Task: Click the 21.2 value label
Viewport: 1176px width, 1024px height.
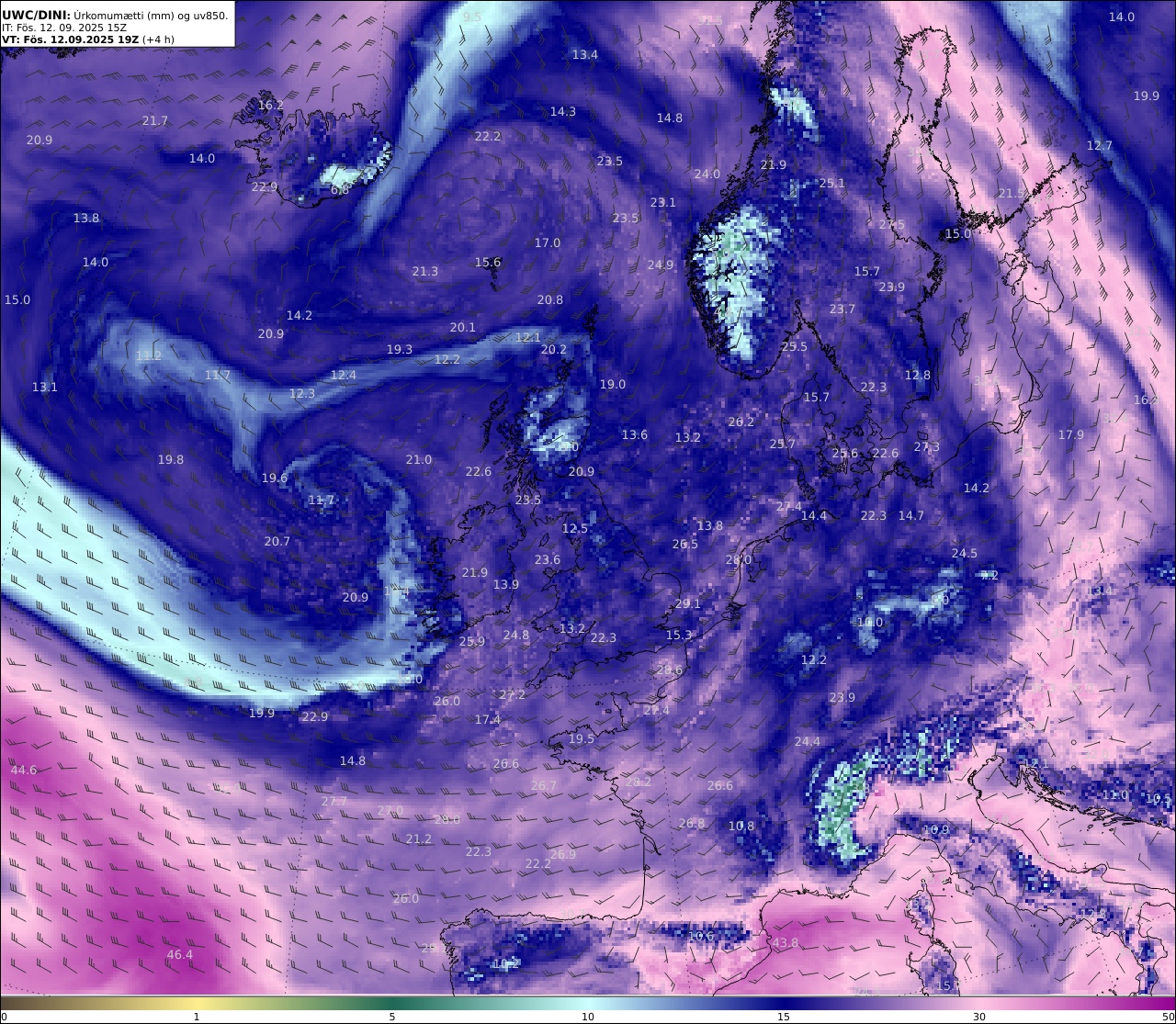Action: [x=419, y=839]
